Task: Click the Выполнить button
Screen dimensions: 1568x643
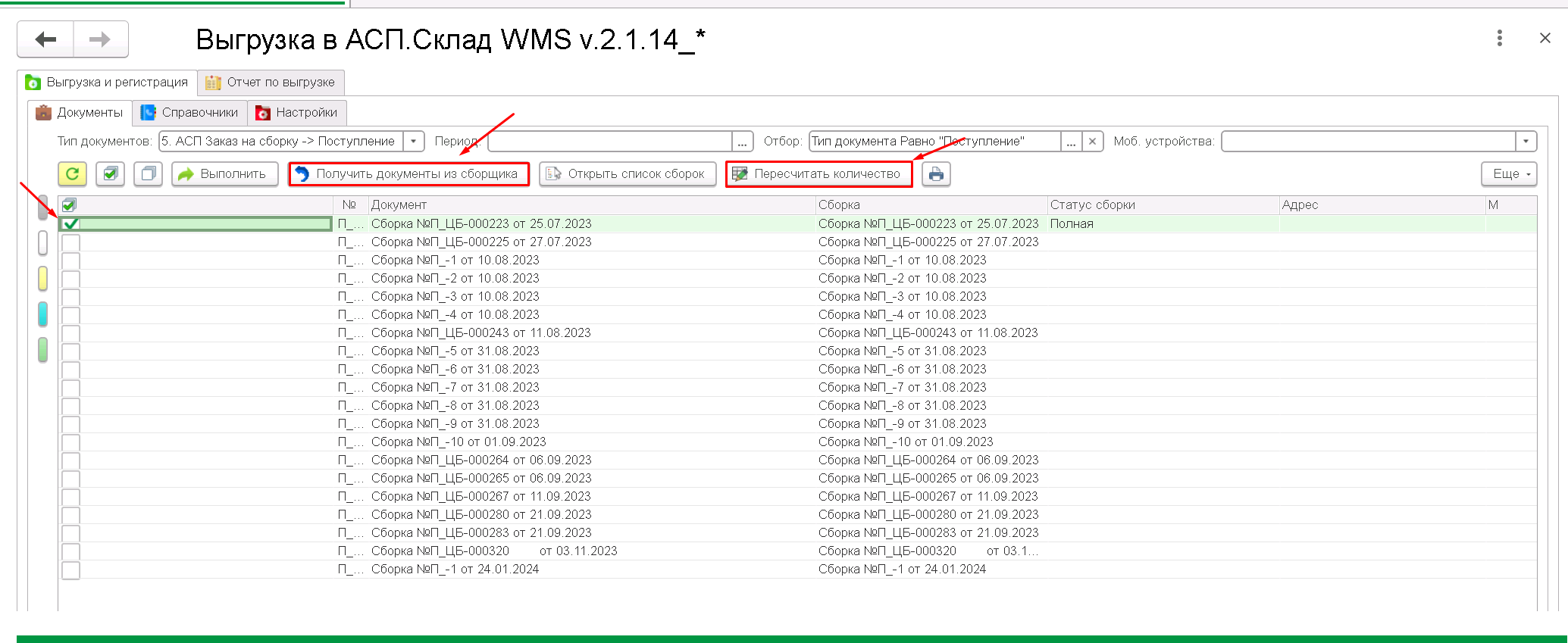Action: click(224, 174)
